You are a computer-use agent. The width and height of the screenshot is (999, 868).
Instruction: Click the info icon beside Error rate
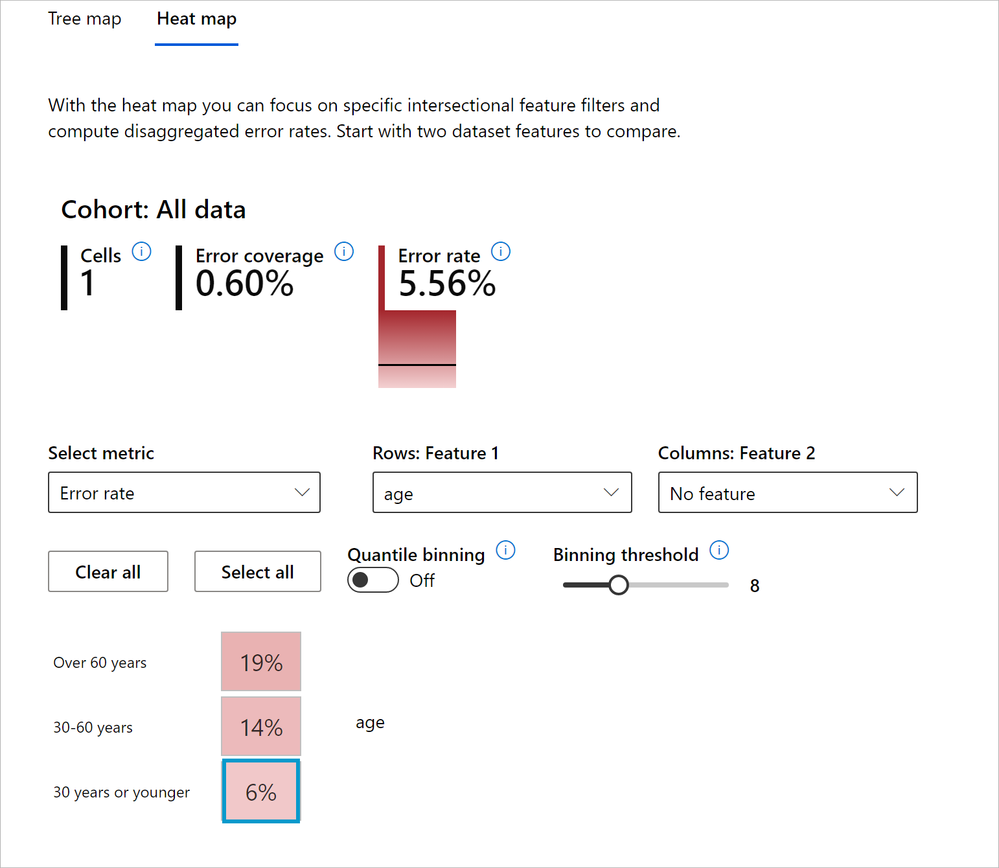click(x=501, y=252)
